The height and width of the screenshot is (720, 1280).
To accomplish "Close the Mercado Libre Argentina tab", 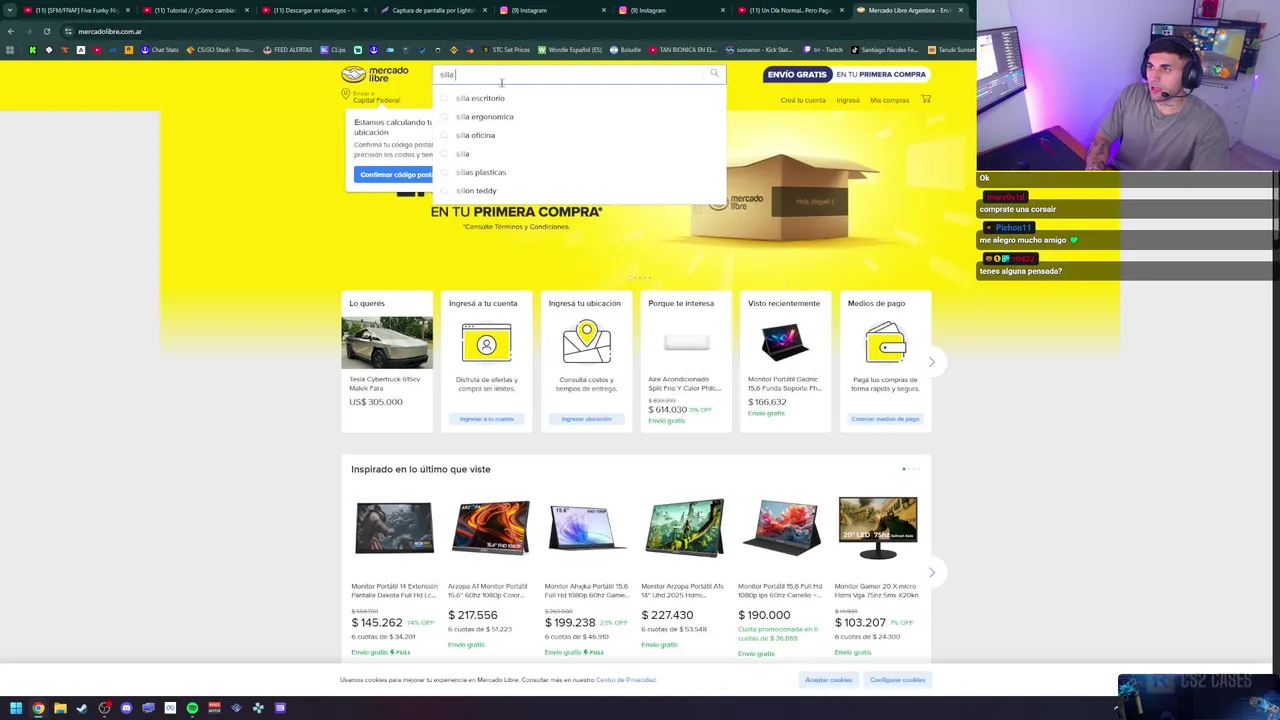I will coord(961,10).
